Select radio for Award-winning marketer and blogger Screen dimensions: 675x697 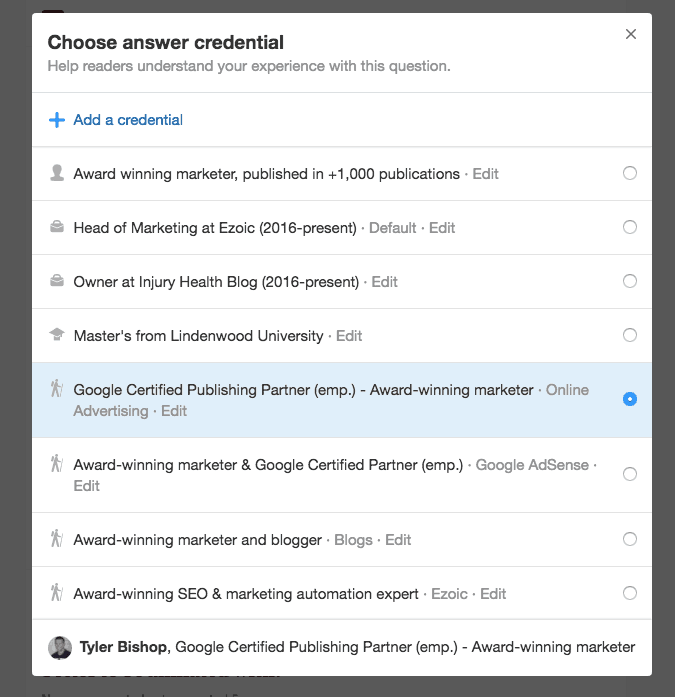630,539
